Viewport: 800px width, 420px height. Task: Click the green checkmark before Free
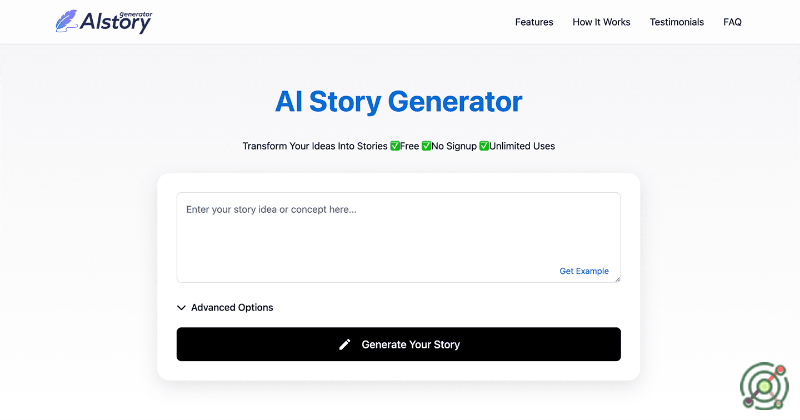(394, 146)
